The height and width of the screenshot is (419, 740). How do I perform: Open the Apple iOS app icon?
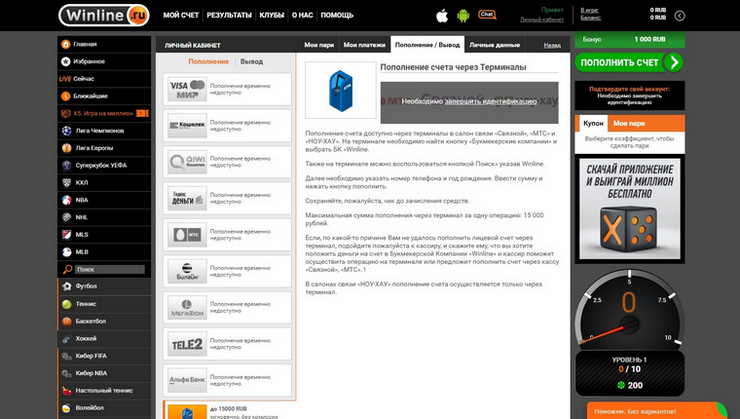point(442,16)
